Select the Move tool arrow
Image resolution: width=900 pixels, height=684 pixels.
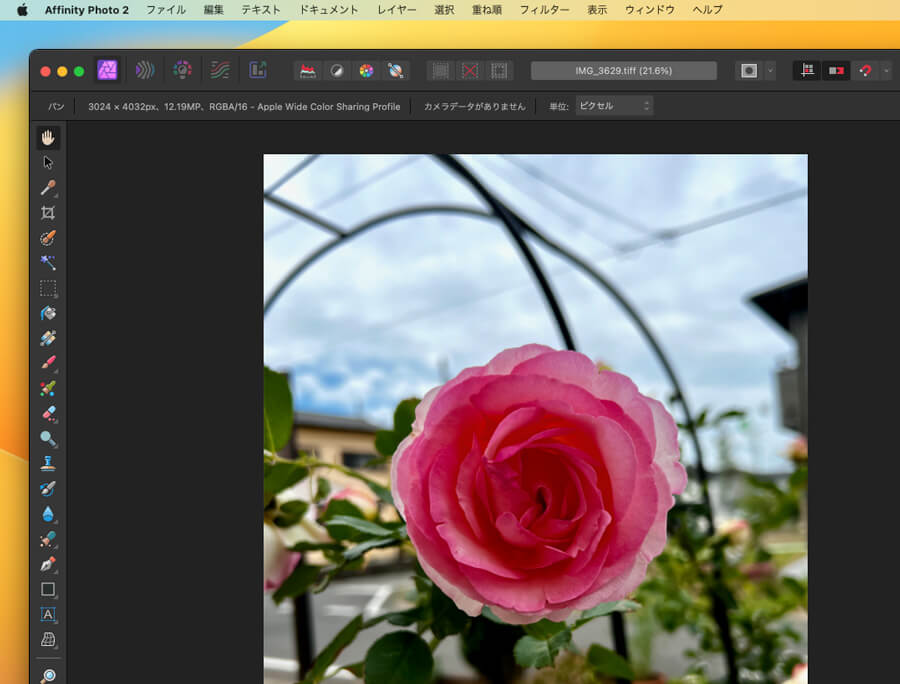47,163
